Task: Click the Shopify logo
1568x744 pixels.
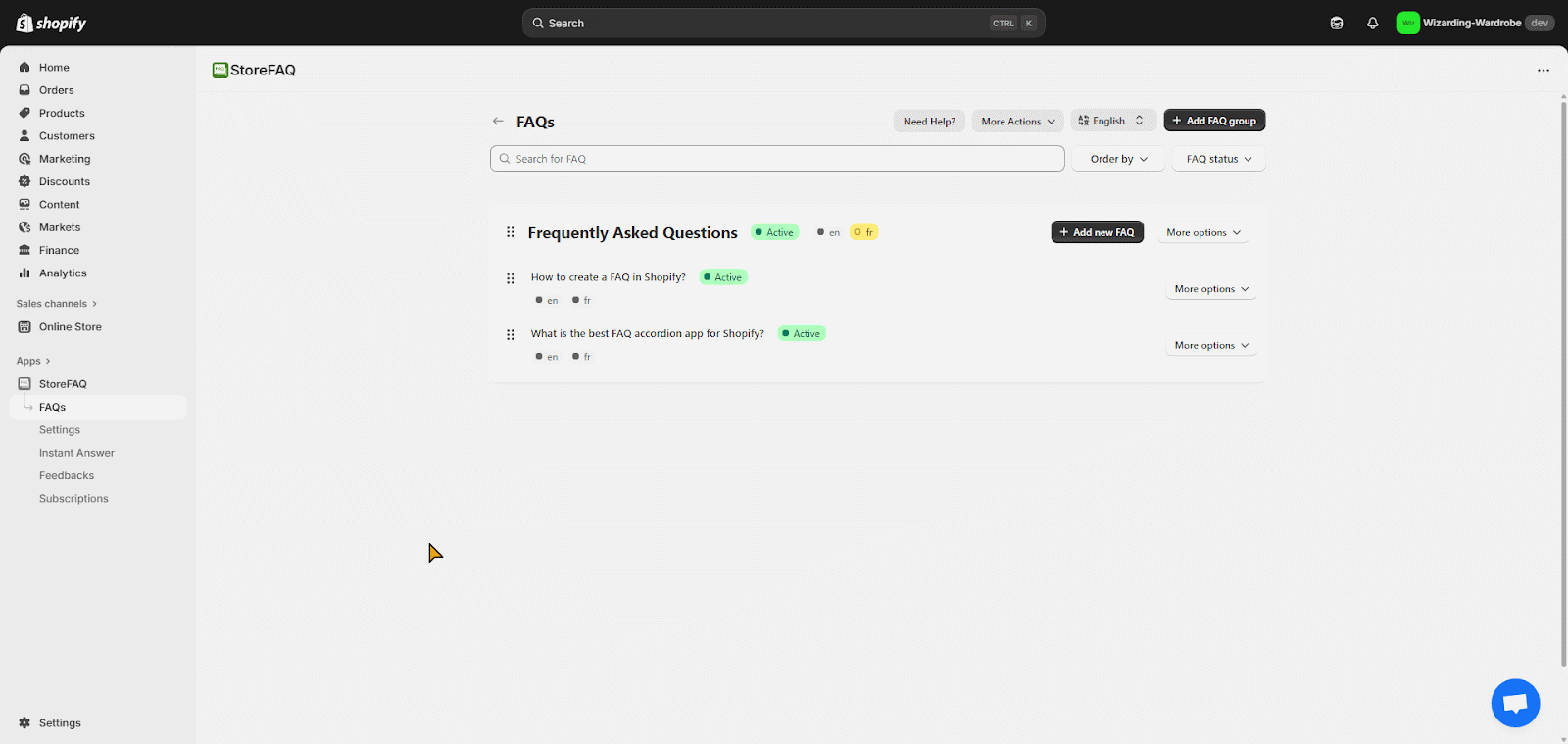Action: [x=51, y=23]
